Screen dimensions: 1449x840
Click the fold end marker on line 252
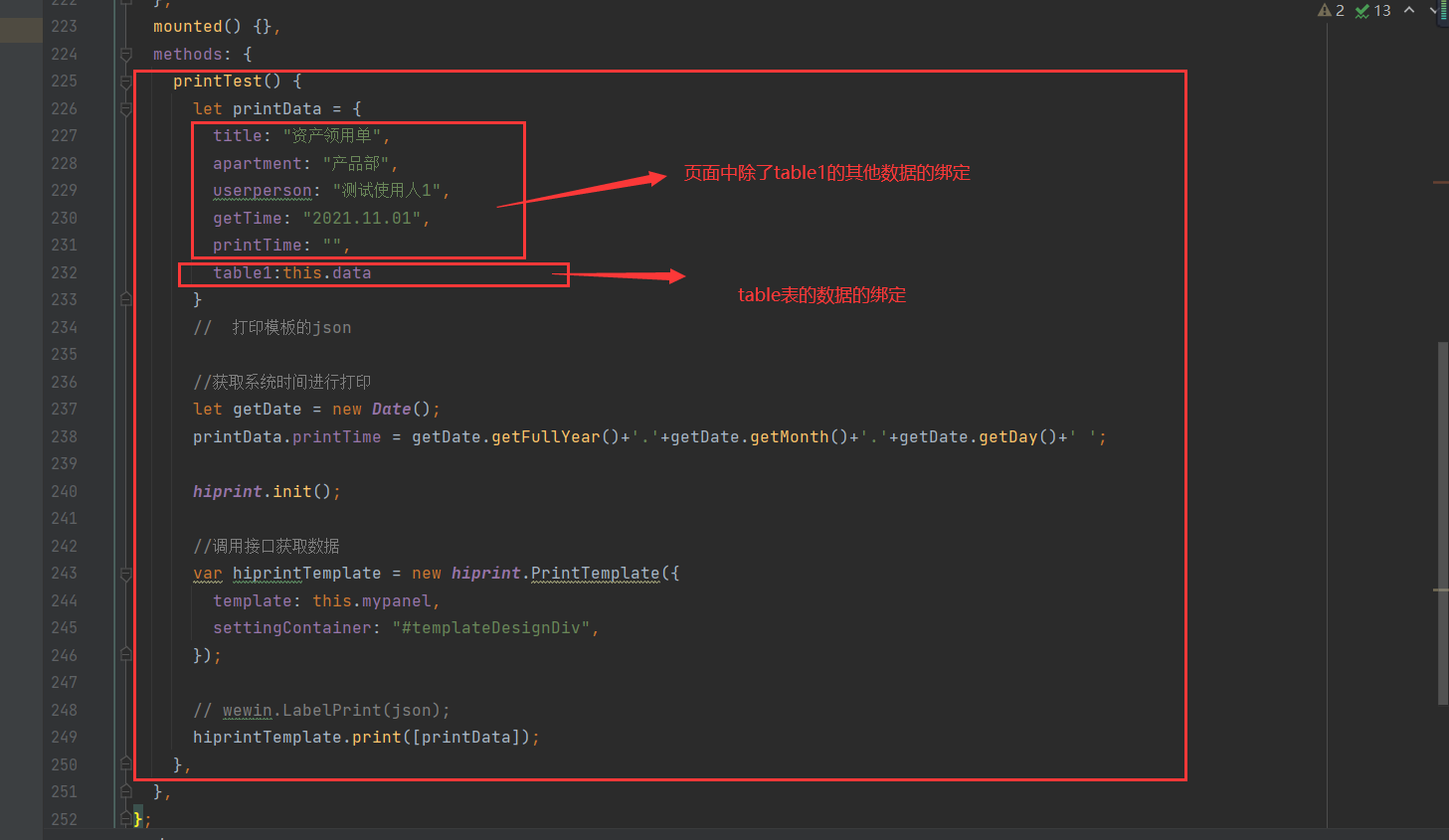click(x=126, y=819)
